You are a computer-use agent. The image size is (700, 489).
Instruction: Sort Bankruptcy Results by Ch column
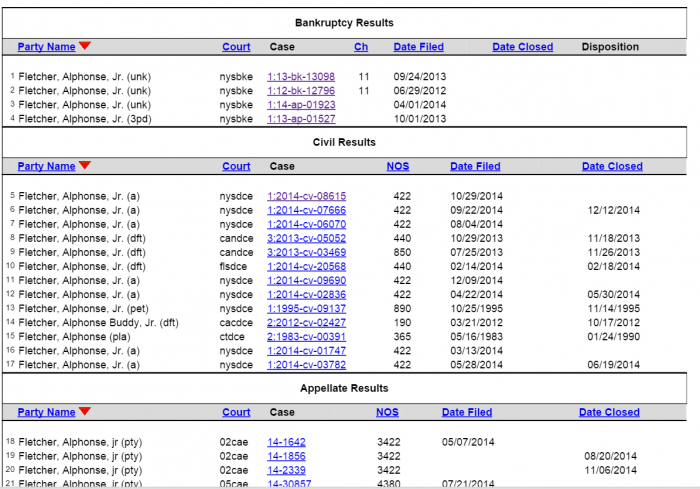coord(361,47)
